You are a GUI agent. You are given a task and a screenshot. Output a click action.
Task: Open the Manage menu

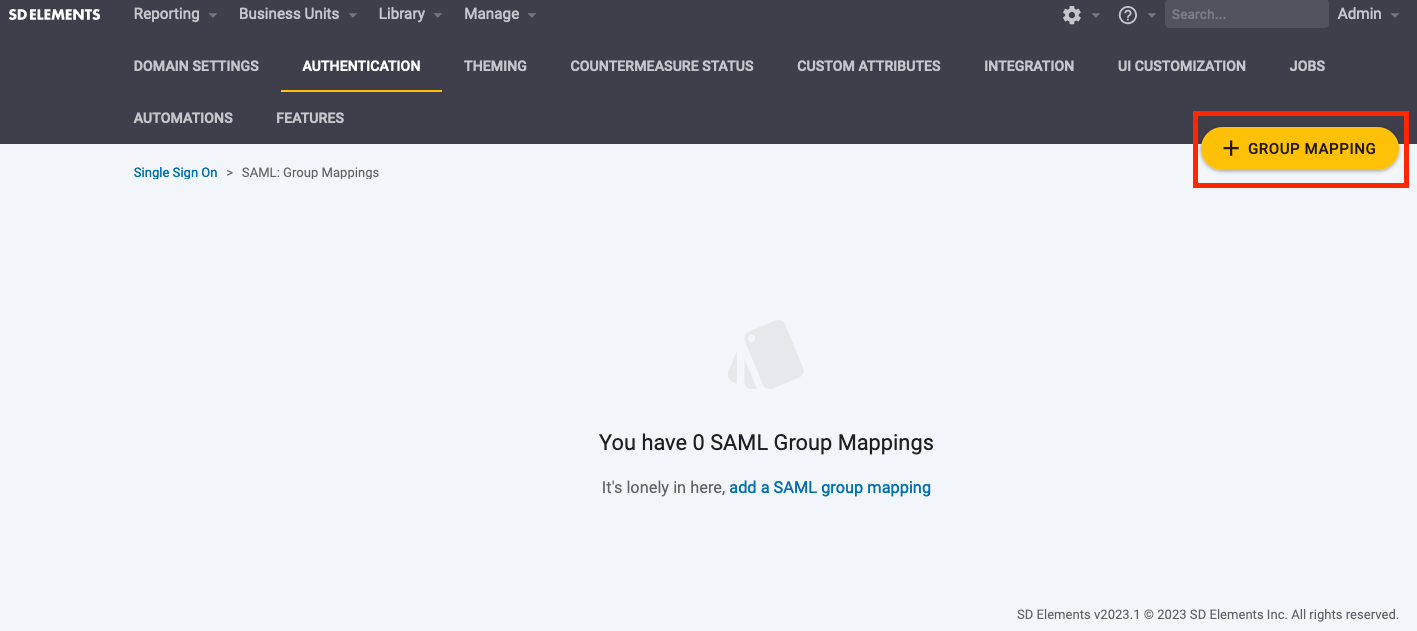pos(491,14)
